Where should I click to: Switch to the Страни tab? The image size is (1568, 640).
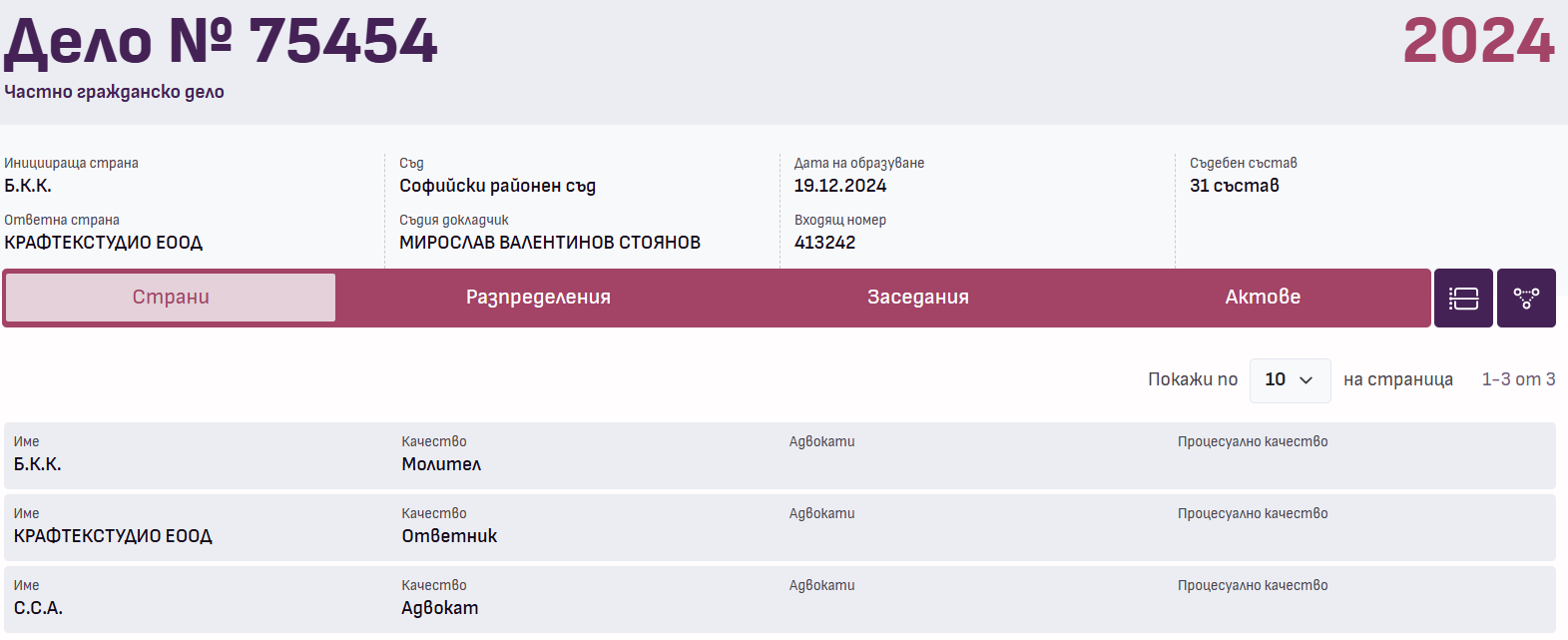coord(171,298)
